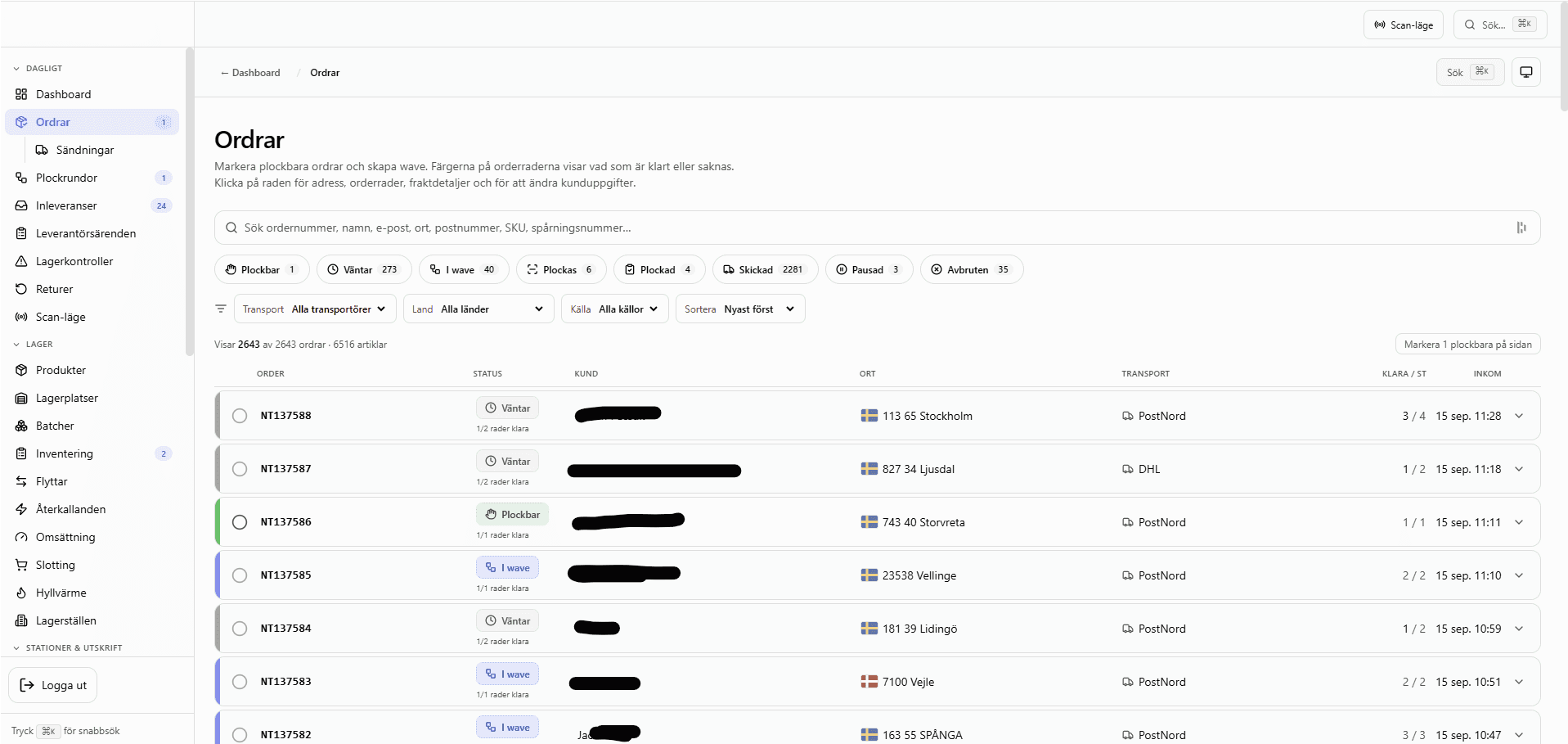1568x744 pixels.
Task: Open the Transport Alla transportörer dropdown
Action: click(x=315, y=309)
